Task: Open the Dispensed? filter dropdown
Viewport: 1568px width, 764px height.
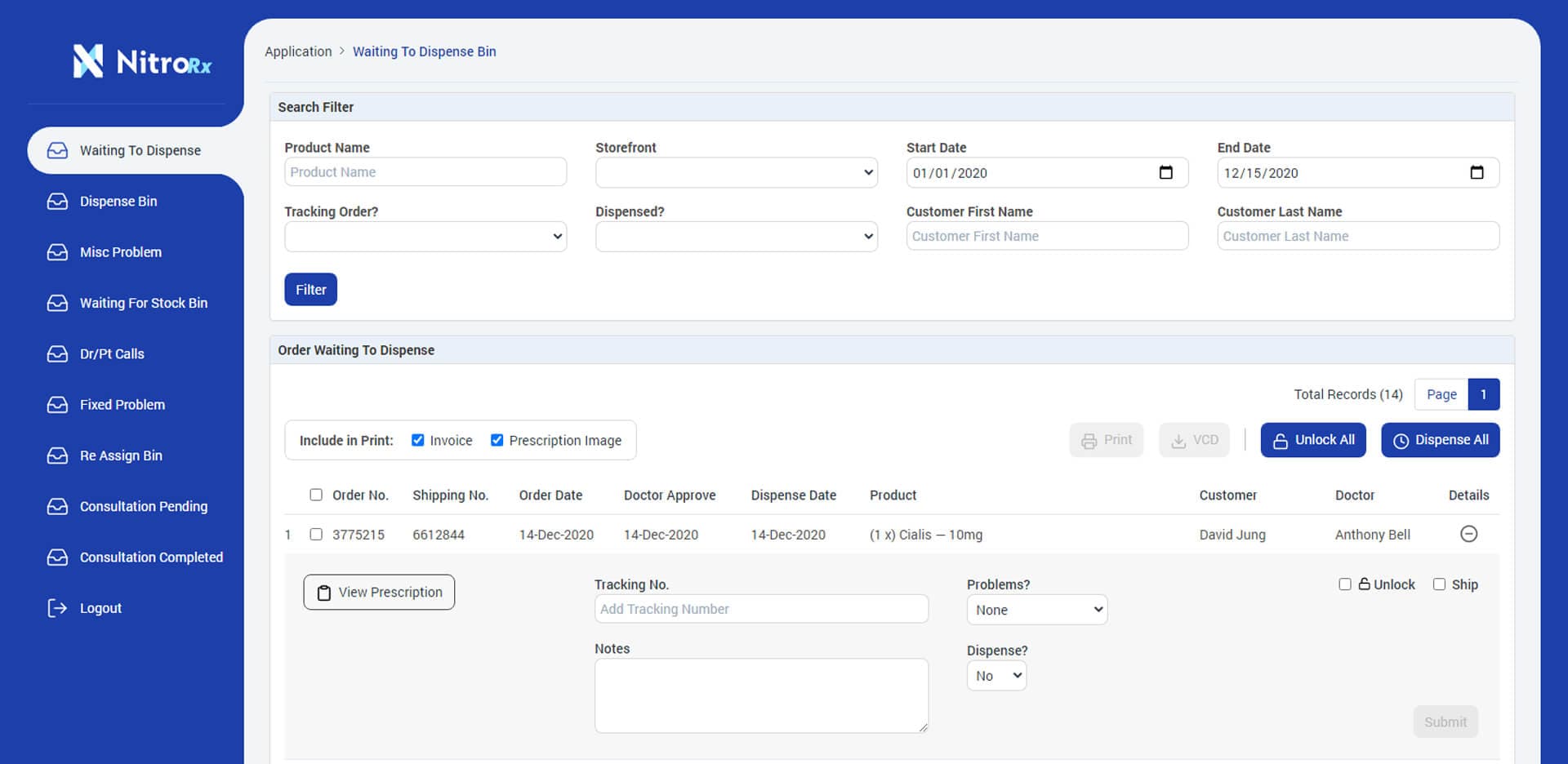Action: click(x=737, y=237)
